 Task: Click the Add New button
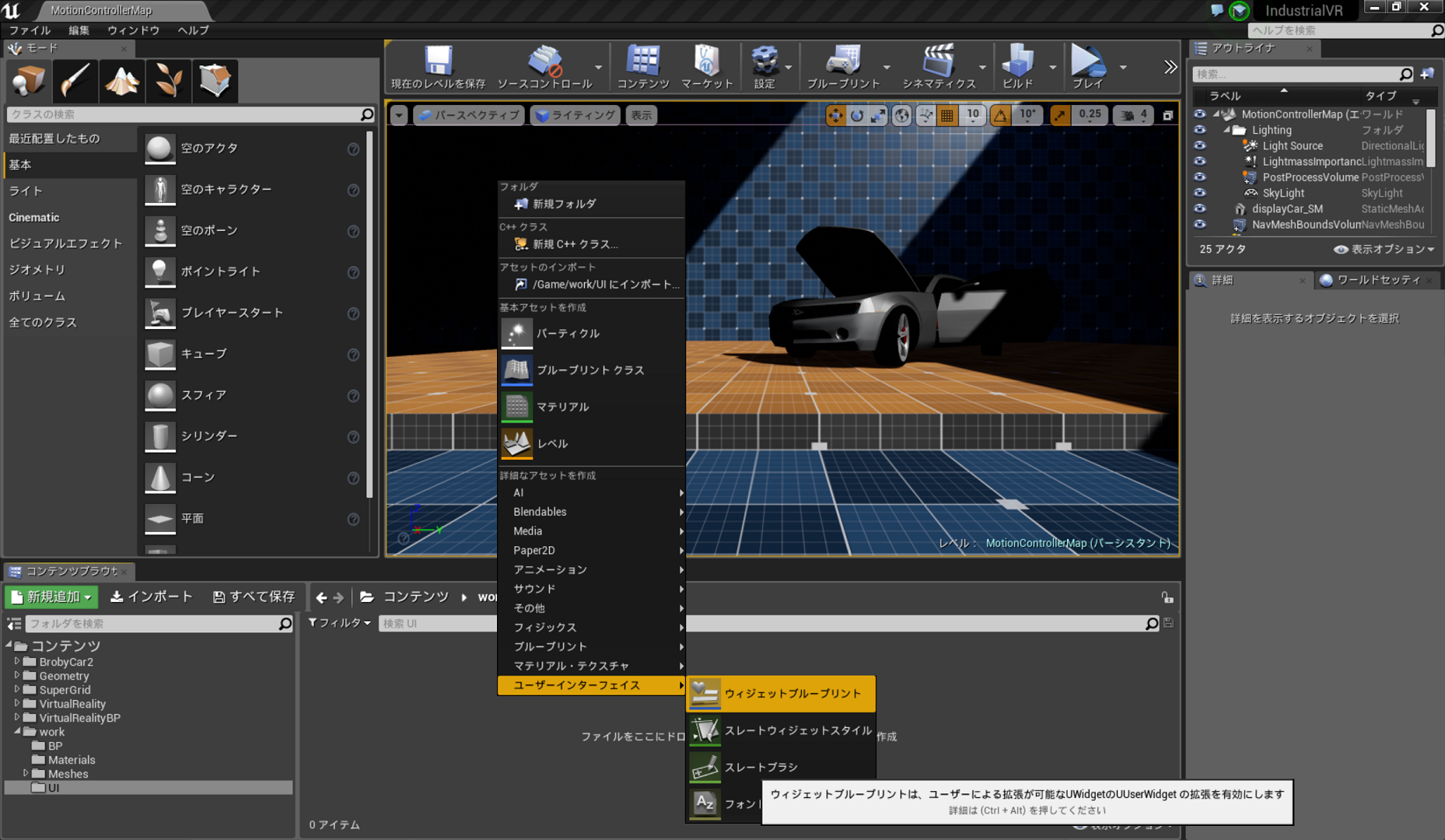pos(51,597)
